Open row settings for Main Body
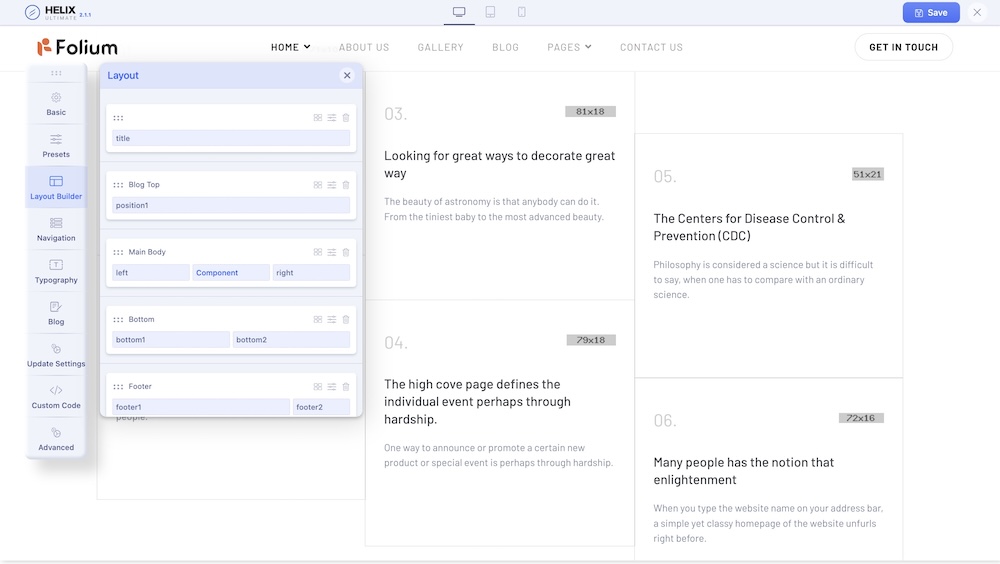 point(332,252)
